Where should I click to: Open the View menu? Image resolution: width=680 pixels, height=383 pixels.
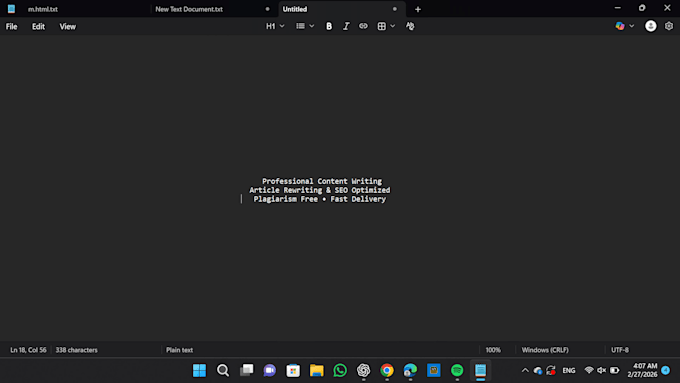68,26
